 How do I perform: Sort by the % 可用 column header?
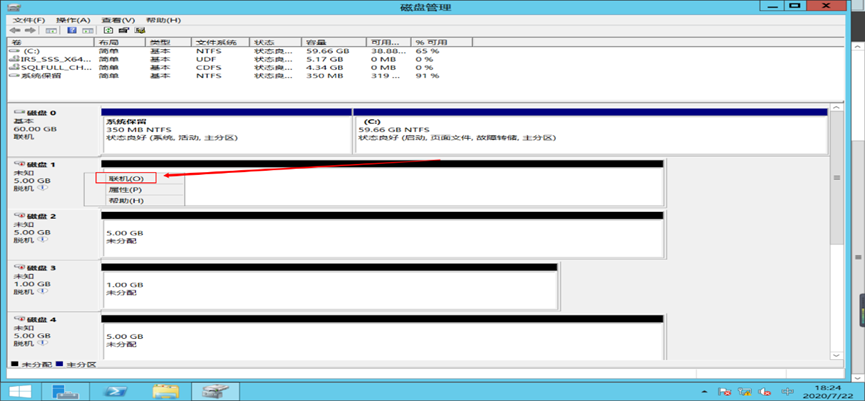tap(441, 42)
